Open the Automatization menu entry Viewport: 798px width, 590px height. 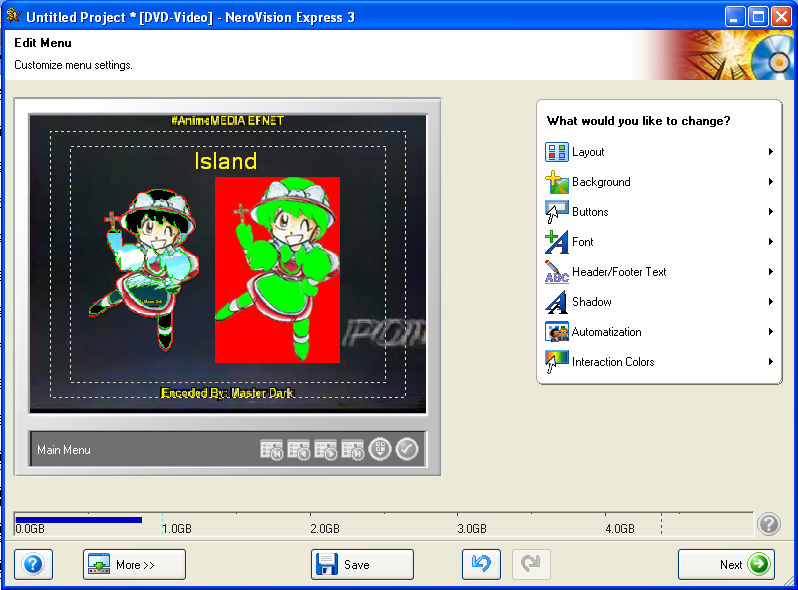660,332
